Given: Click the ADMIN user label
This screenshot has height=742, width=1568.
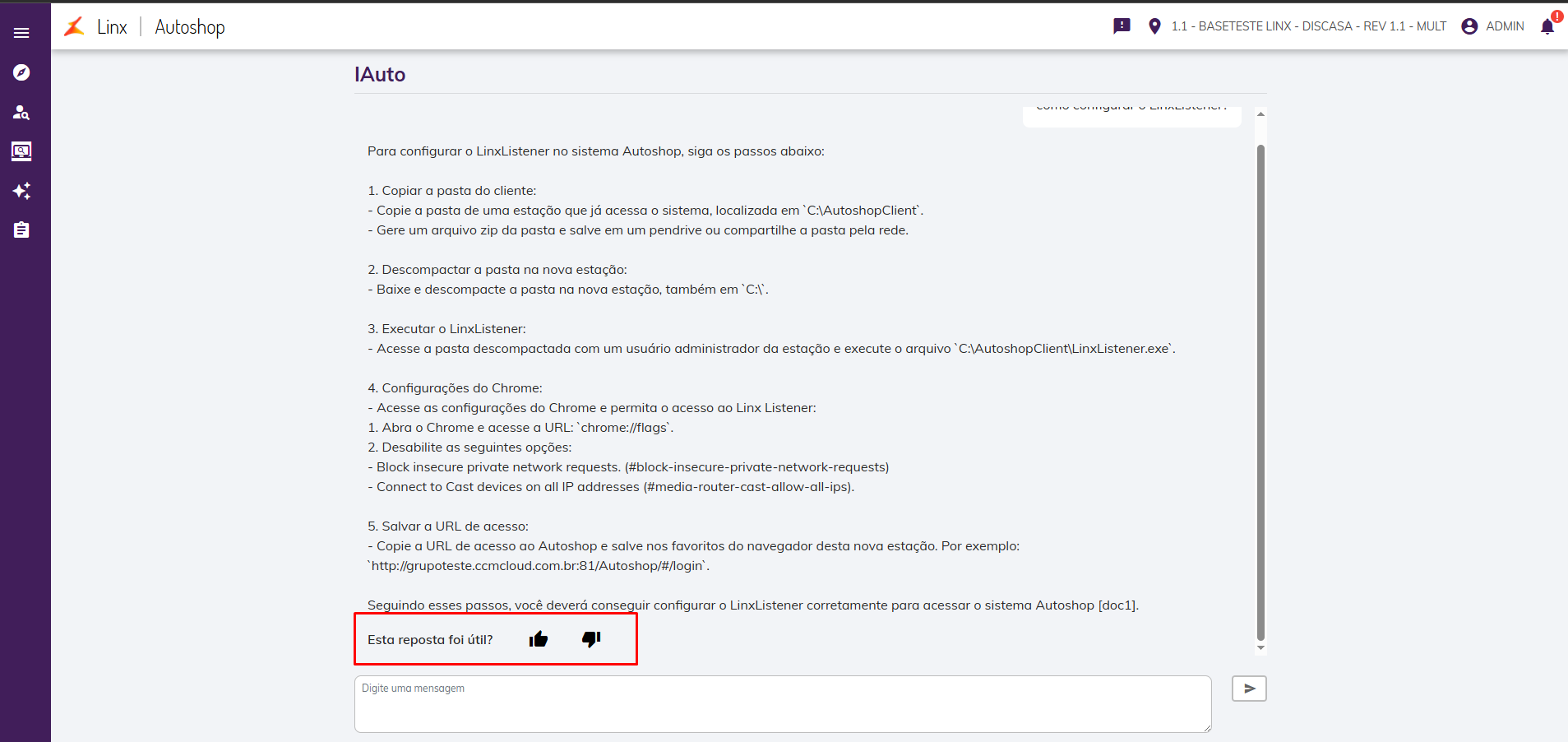Looking at the screenshot, I should pyautogui.click(x=1505, y=26).
